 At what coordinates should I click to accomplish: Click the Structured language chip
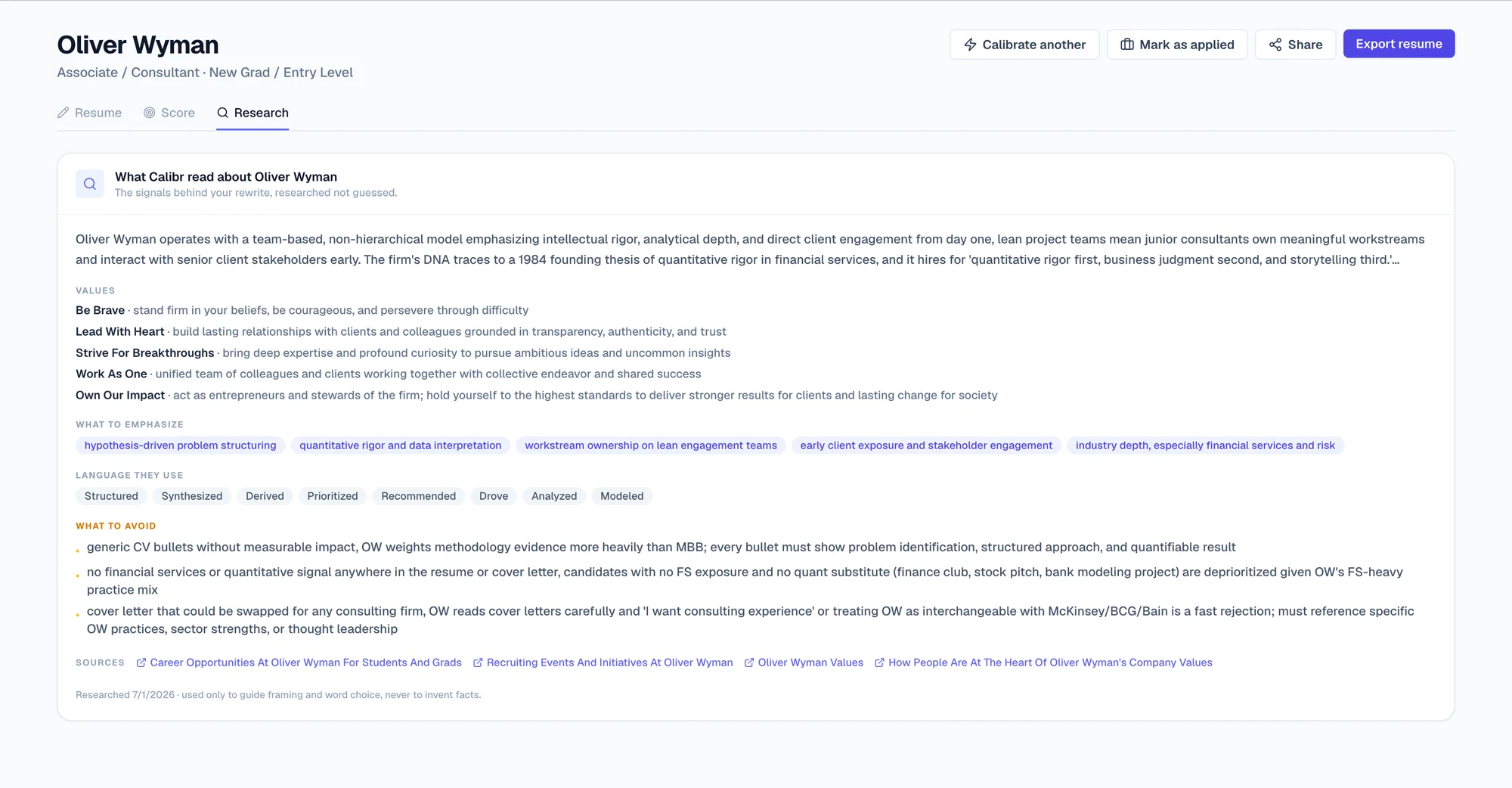111,496
